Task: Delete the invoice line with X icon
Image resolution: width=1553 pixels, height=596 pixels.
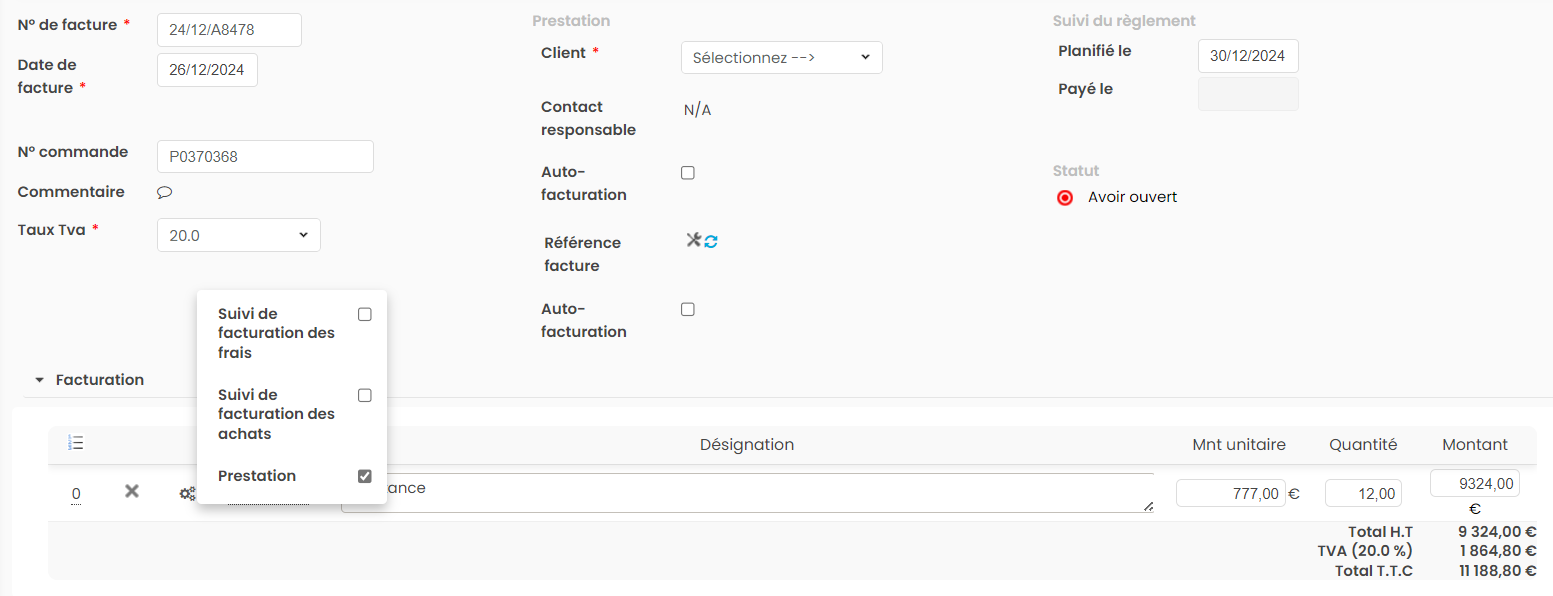Action: pos(131,492)
